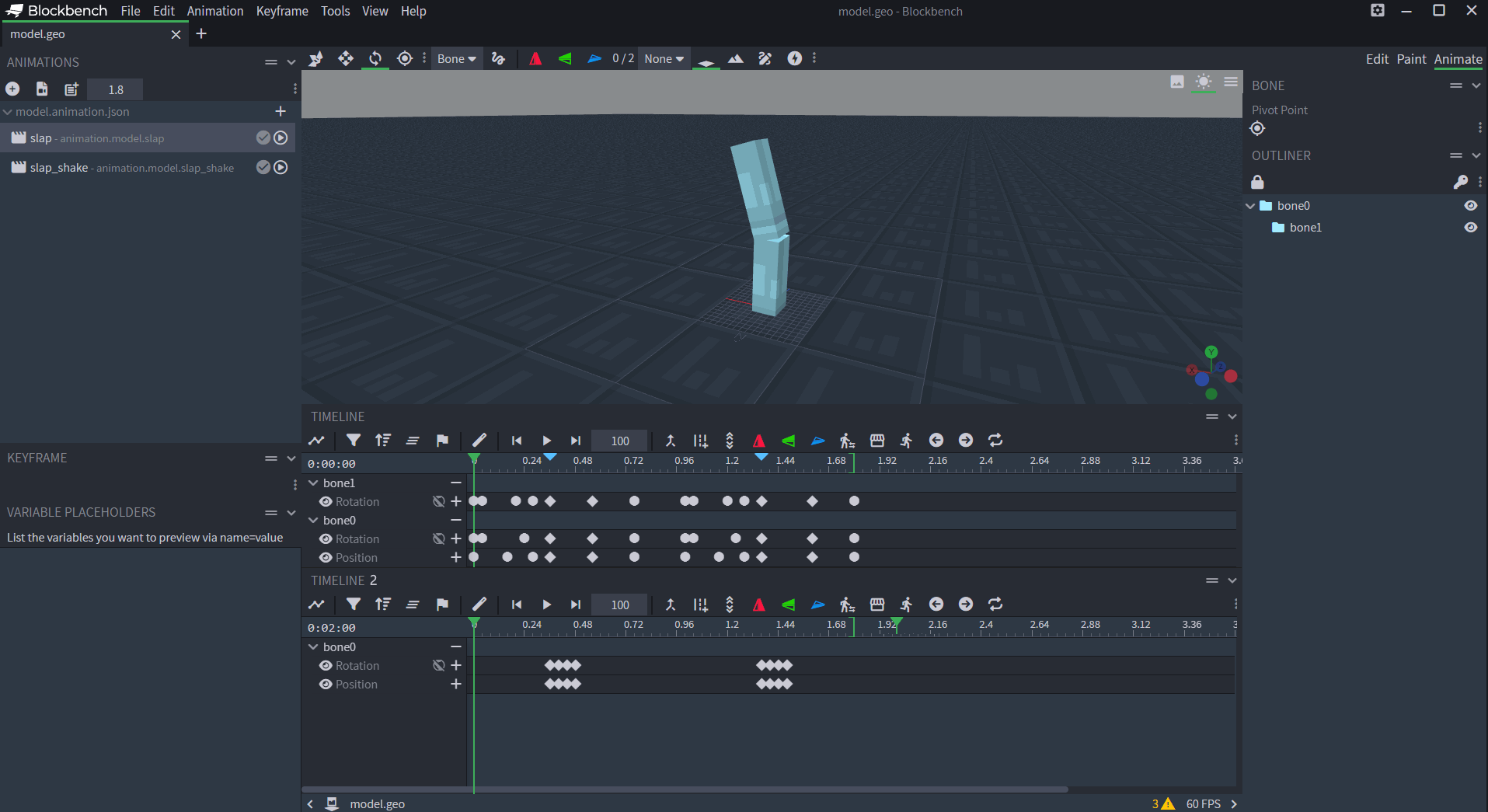Toggle graph editor in first timeline
The height and width of the screenshot is (812, 1488).
tap(316, 441)
